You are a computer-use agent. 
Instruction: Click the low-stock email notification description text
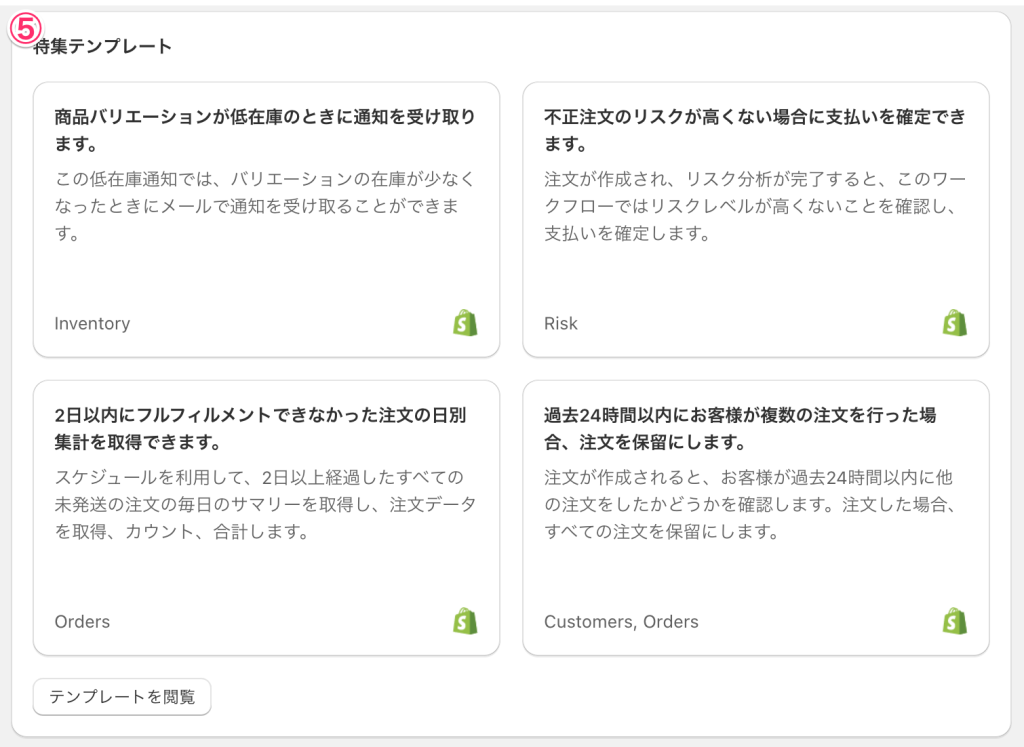(x=265, y=206)
